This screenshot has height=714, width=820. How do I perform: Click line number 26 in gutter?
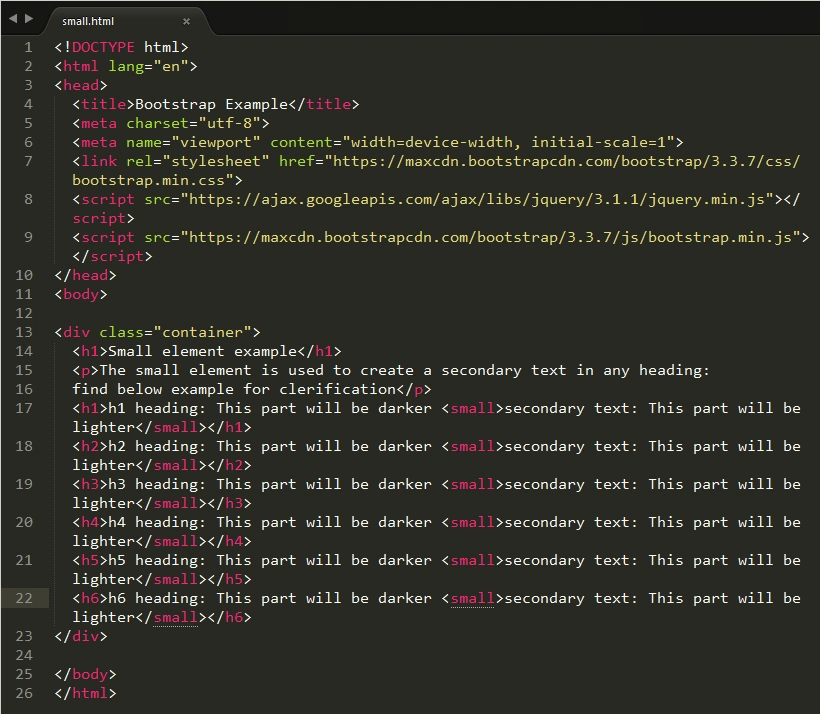pos(24,694)
